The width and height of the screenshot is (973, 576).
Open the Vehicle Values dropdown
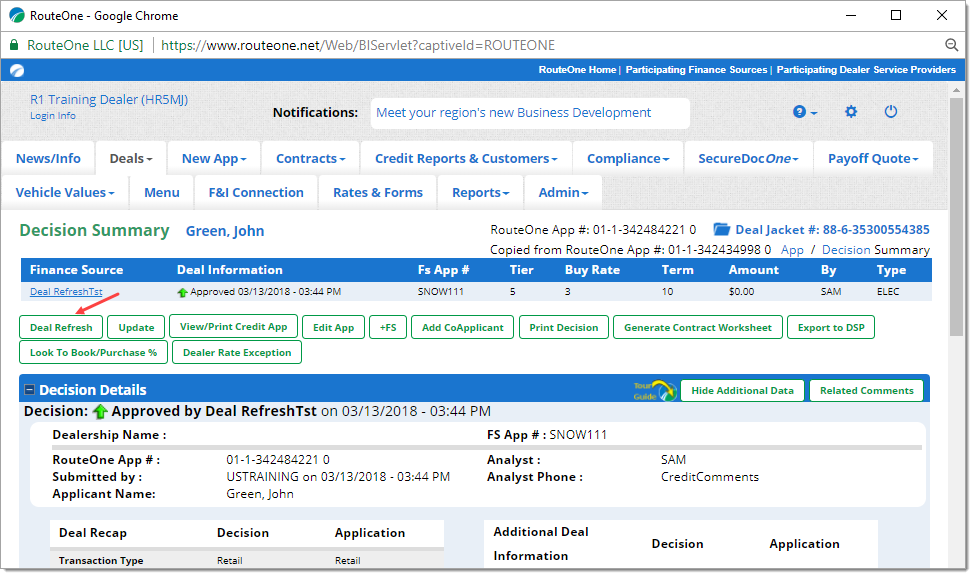[65, 192]
